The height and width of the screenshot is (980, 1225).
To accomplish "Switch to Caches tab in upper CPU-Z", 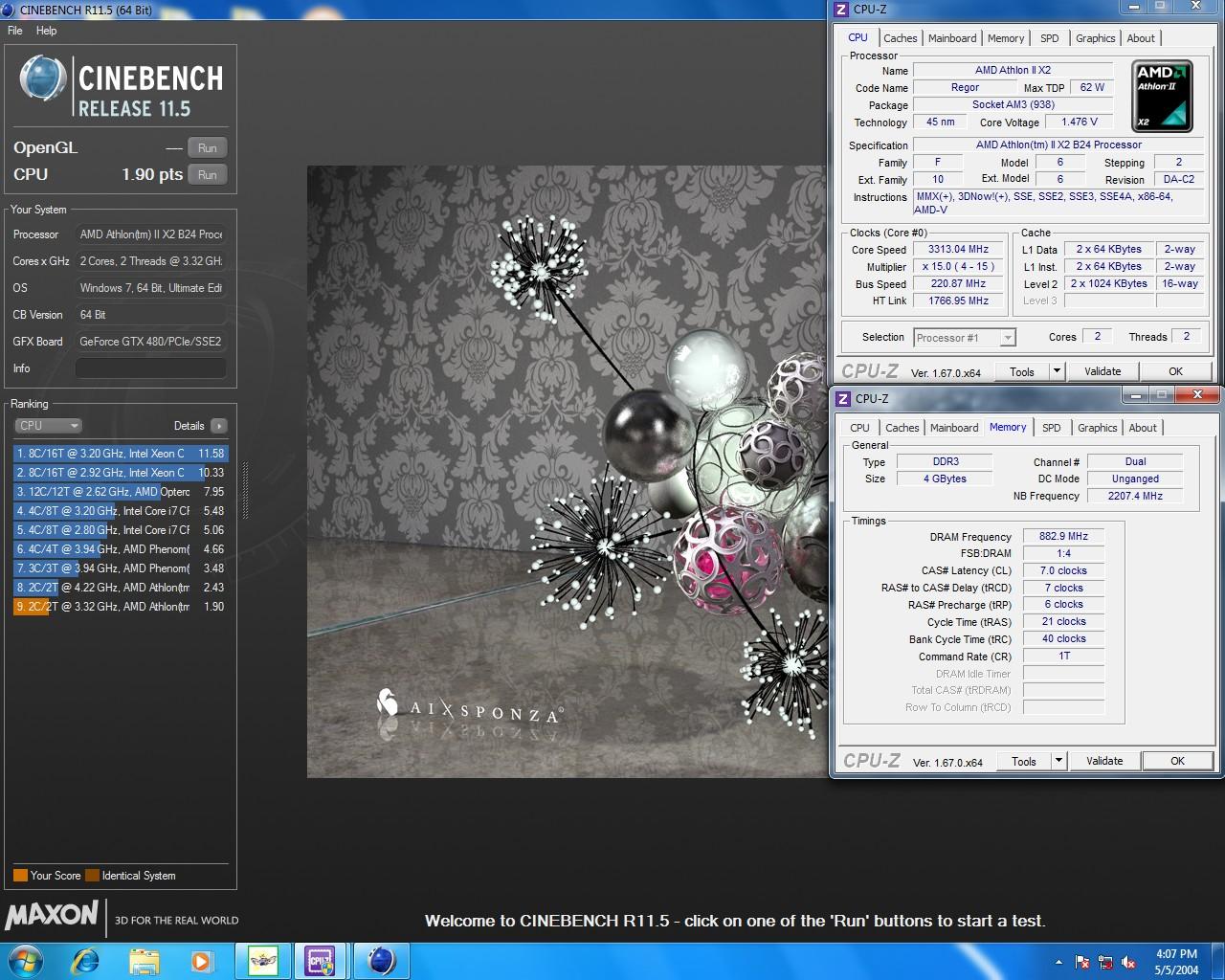I will 901,38.
